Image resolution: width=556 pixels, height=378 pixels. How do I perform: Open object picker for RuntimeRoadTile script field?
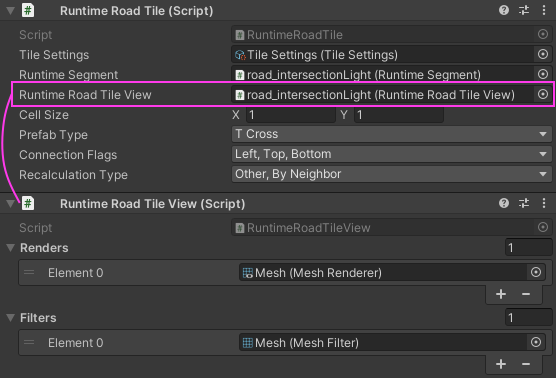[x=543, y=34]
